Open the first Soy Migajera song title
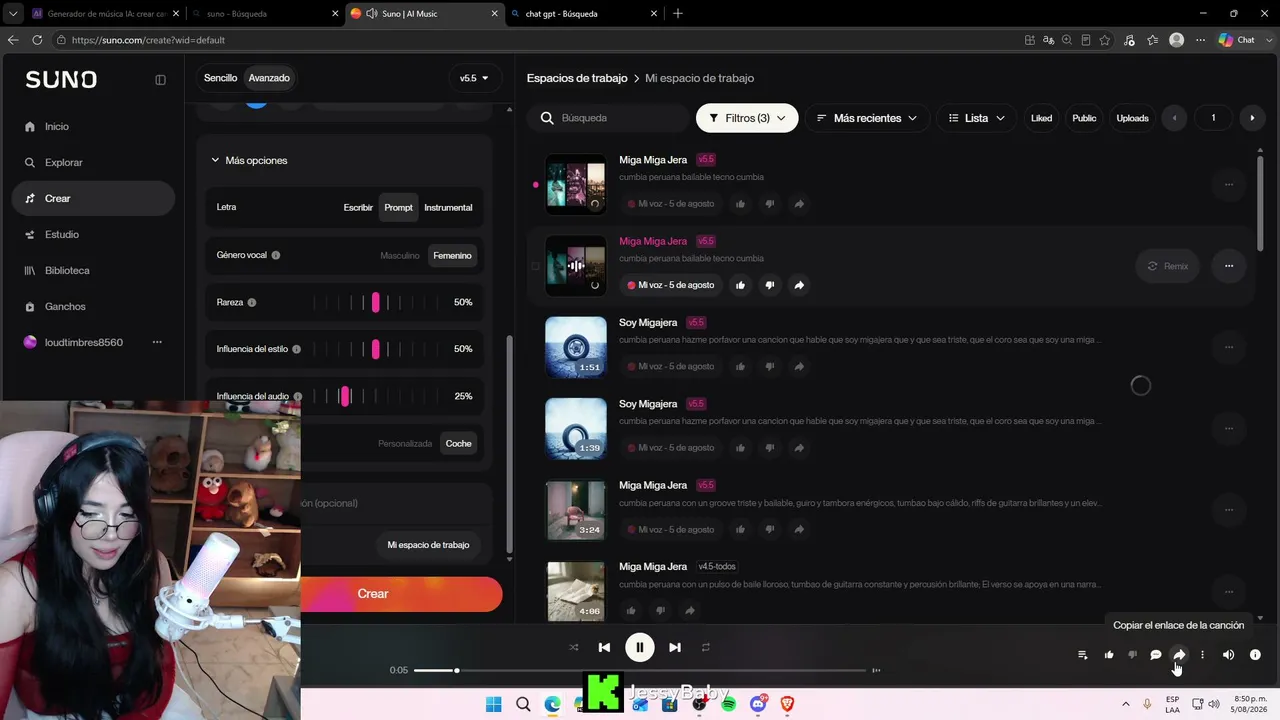 (x=648, y=323)
